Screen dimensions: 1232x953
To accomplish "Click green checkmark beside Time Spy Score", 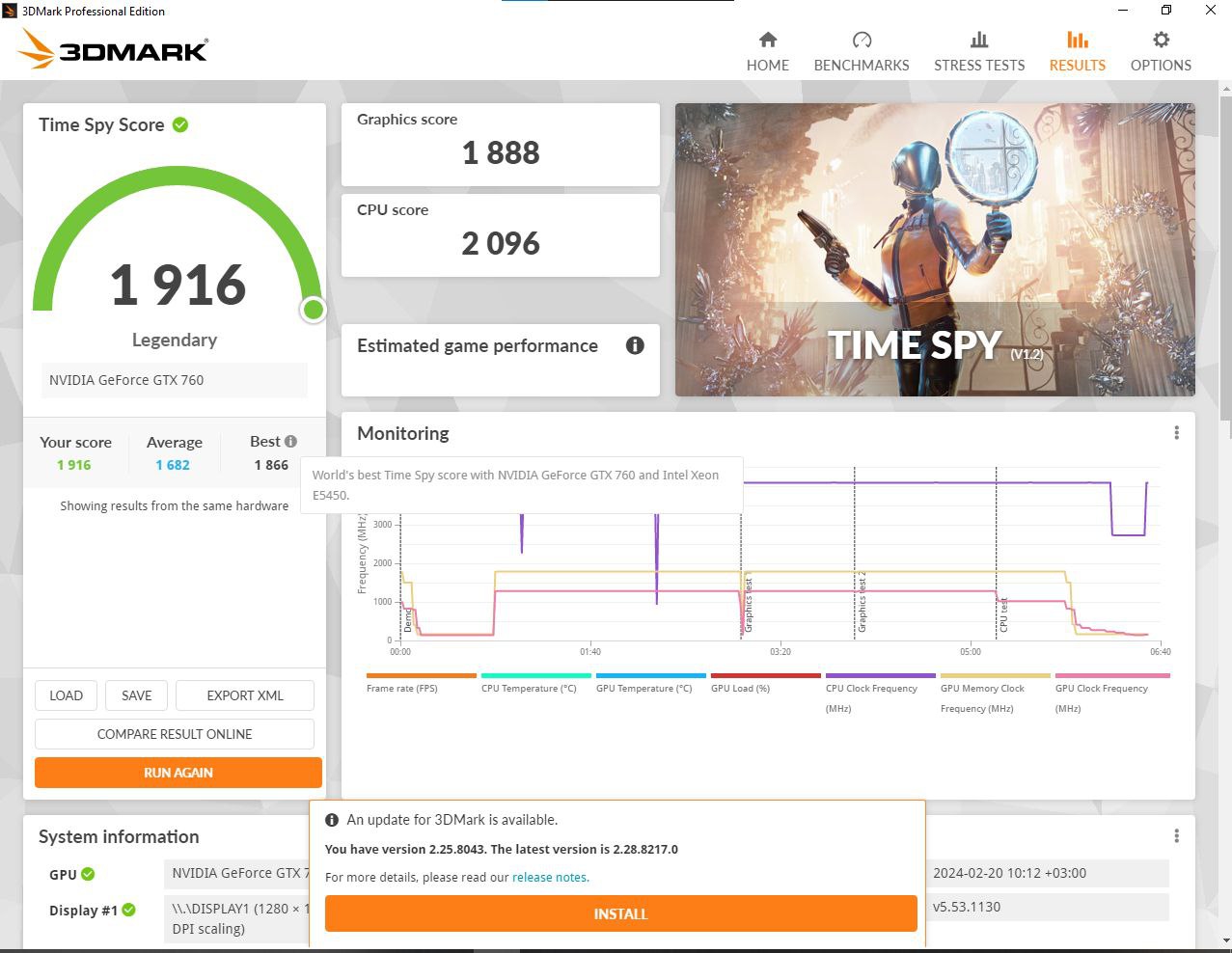I will click(x=180, y=124).
